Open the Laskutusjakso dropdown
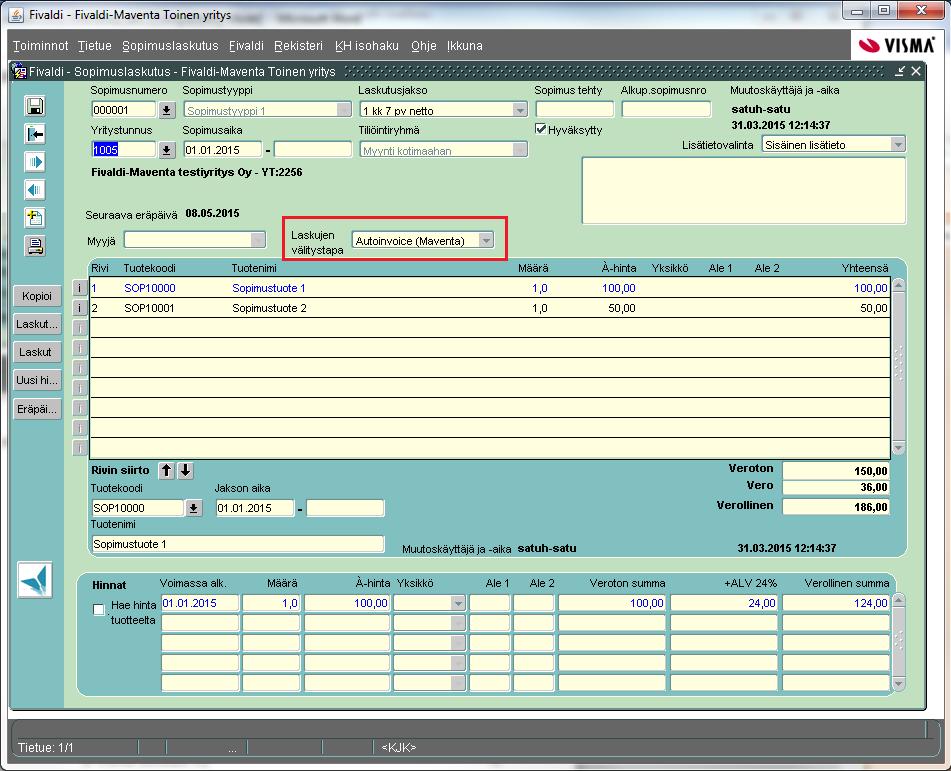This screenshot has height=771, width=951. [520, 110]
